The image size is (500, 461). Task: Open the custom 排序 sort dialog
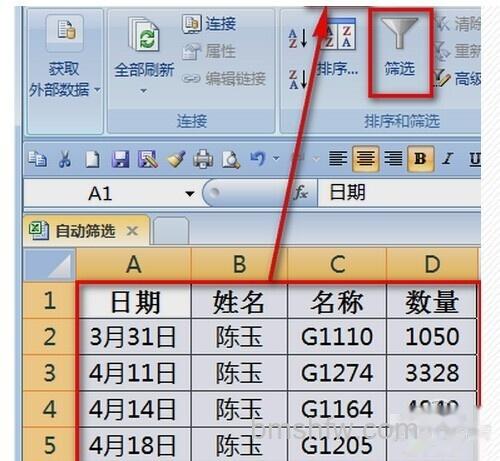pyautogui.click(x=337, y=47)
